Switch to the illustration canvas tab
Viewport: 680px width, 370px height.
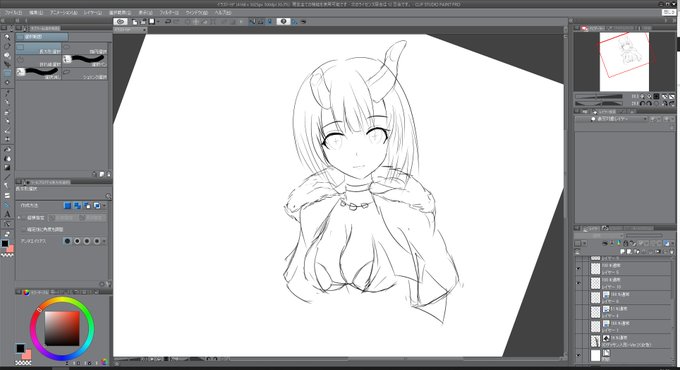click(130, 30)
